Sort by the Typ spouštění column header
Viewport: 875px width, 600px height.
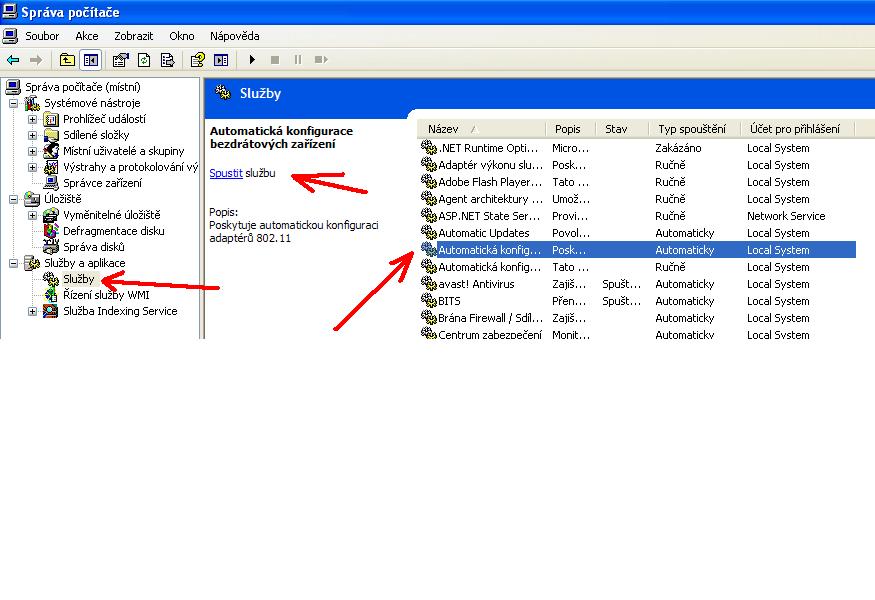[694, 129]
